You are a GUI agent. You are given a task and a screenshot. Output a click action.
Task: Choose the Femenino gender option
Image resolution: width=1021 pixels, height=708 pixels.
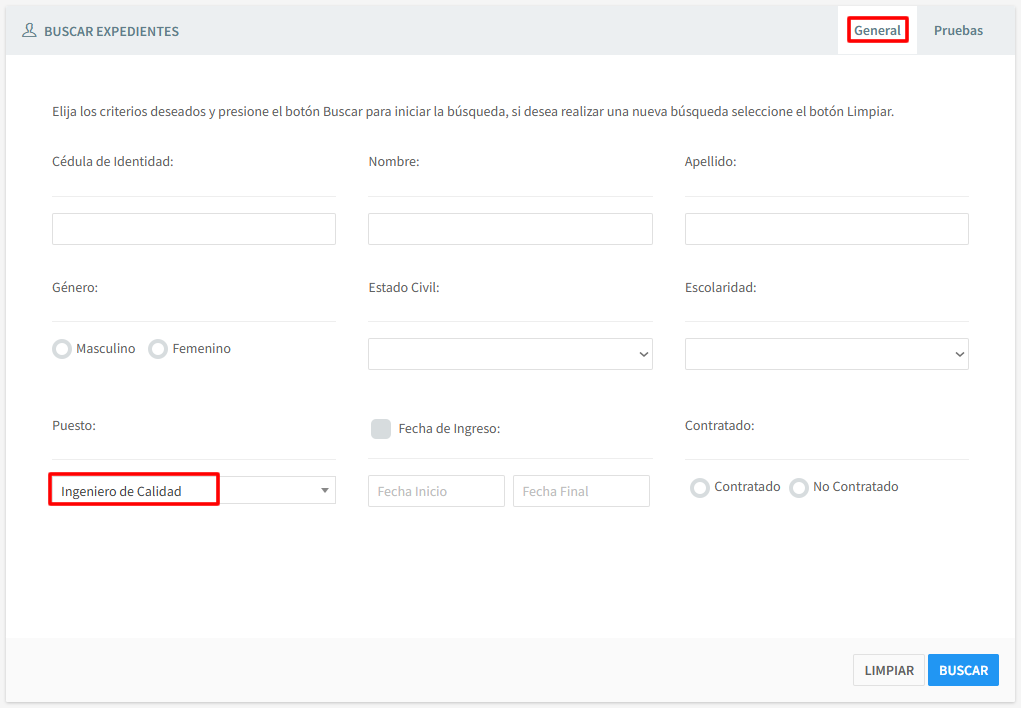[x=158, y=349]
